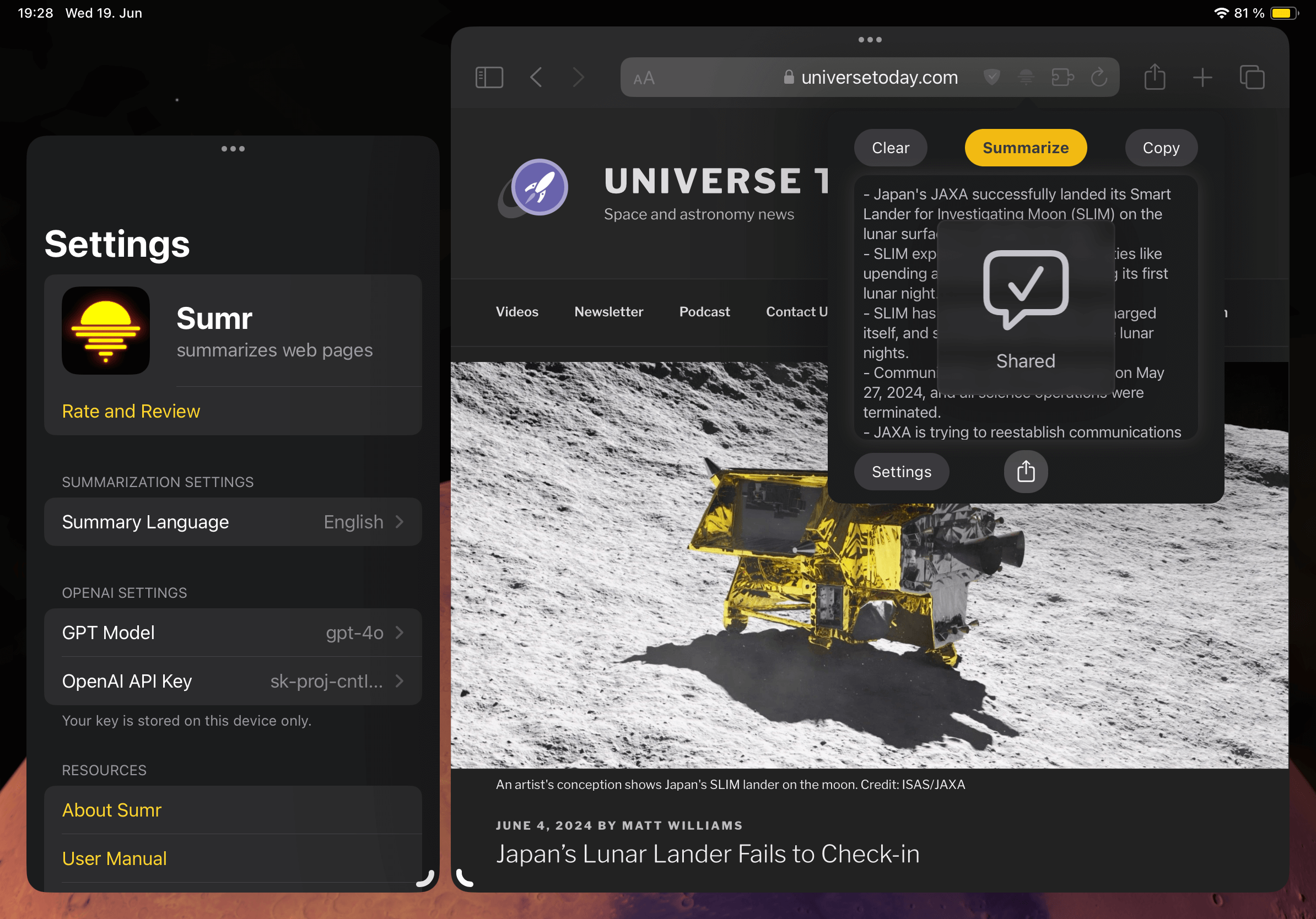Image resolution: width=1316 pixels, height=919 pixels.
Task: Open the Contact Us menu item
Action: click(797, 312)
